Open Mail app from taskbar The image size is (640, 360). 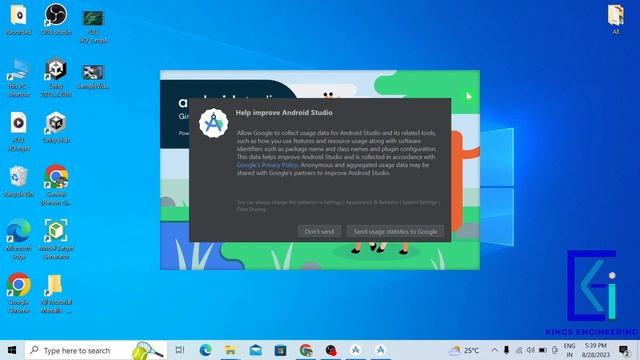tap(256, 350)
